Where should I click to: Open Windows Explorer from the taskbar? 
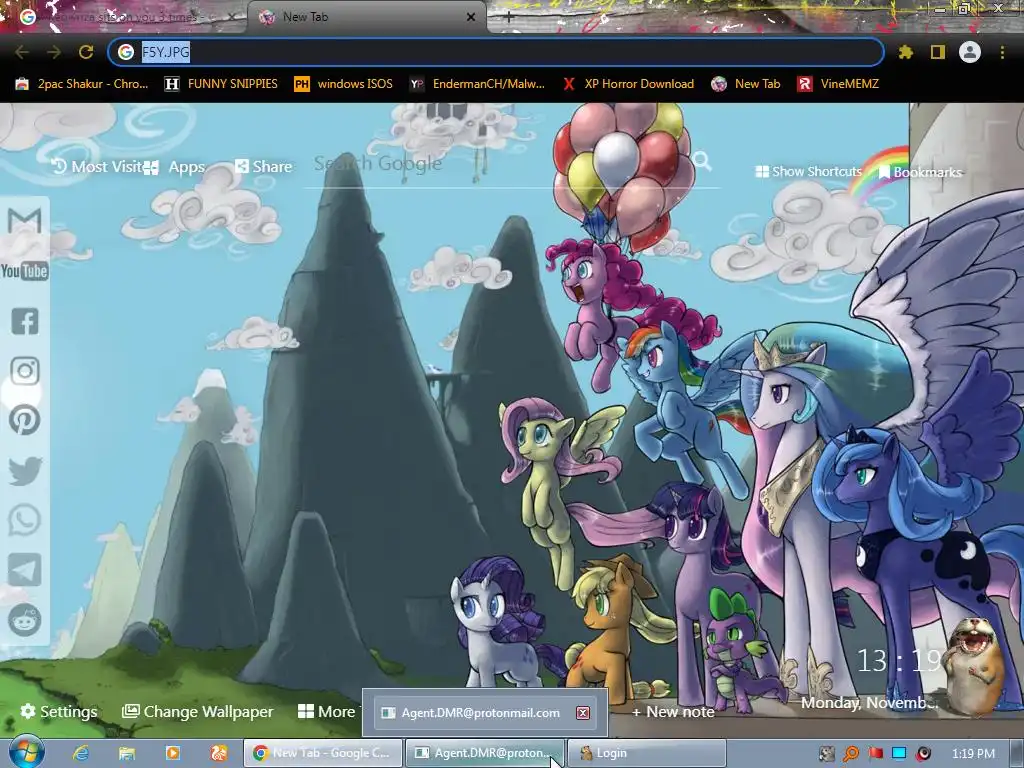coord(127,753)
